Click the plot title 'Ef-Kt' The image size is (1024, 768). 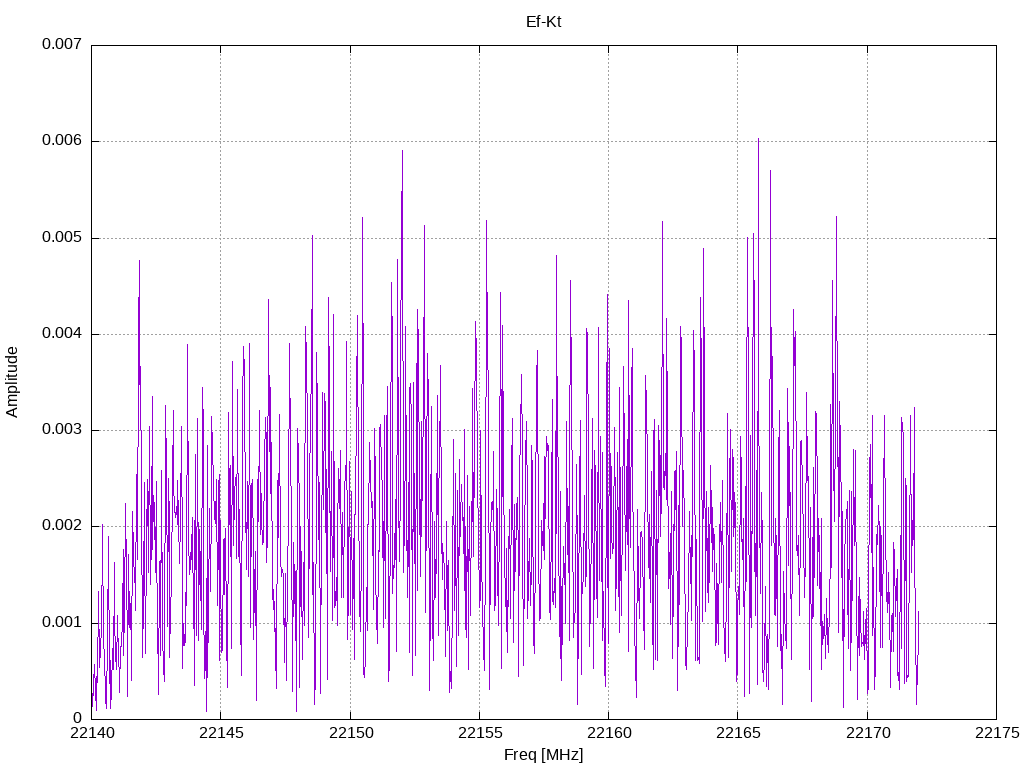click(543, 22)
